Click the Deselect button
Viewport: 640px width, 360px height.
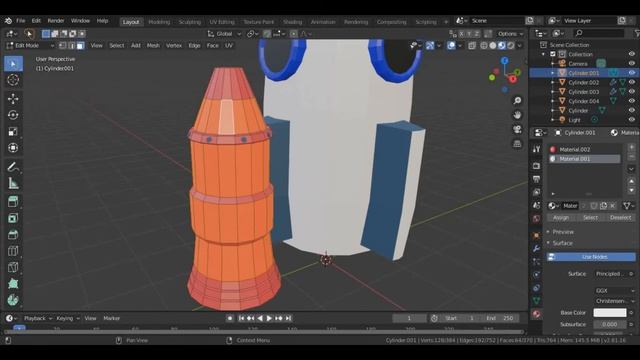point(620,218)
